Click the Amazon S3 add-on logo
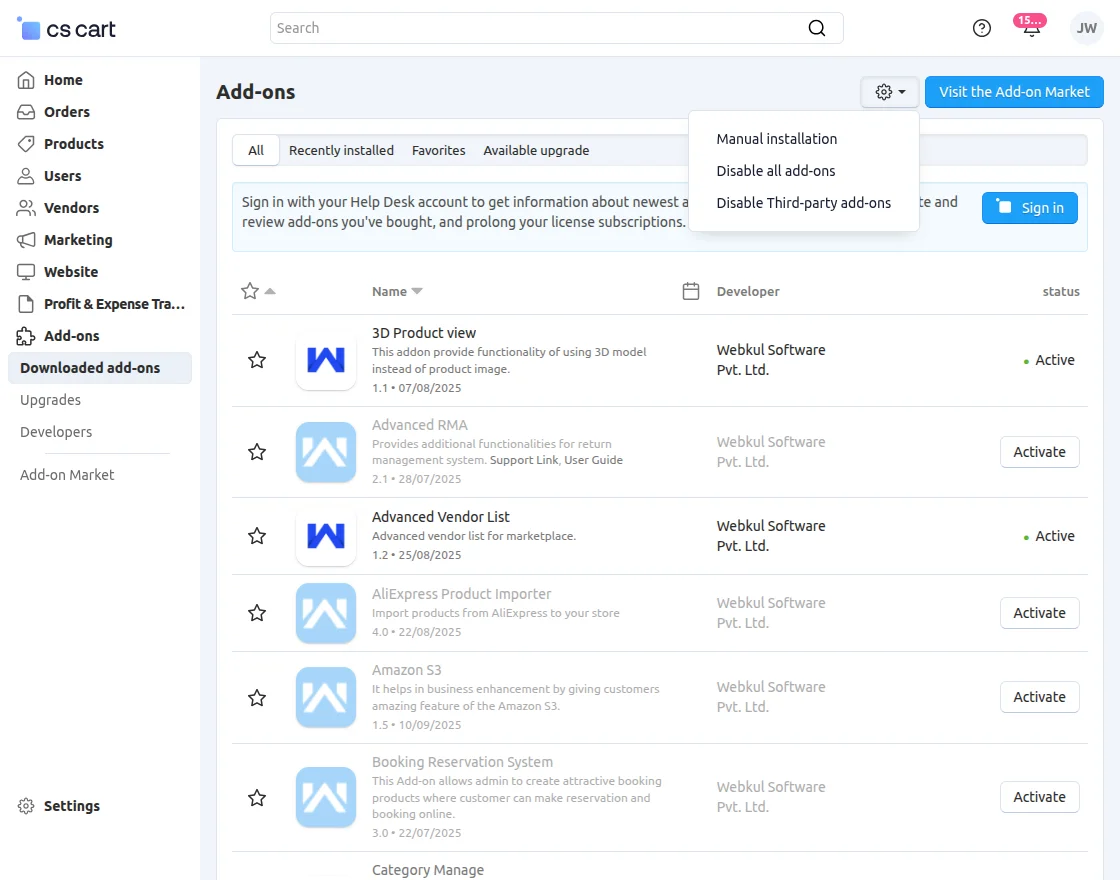The image size is (1120, 880). pos(326,697)
